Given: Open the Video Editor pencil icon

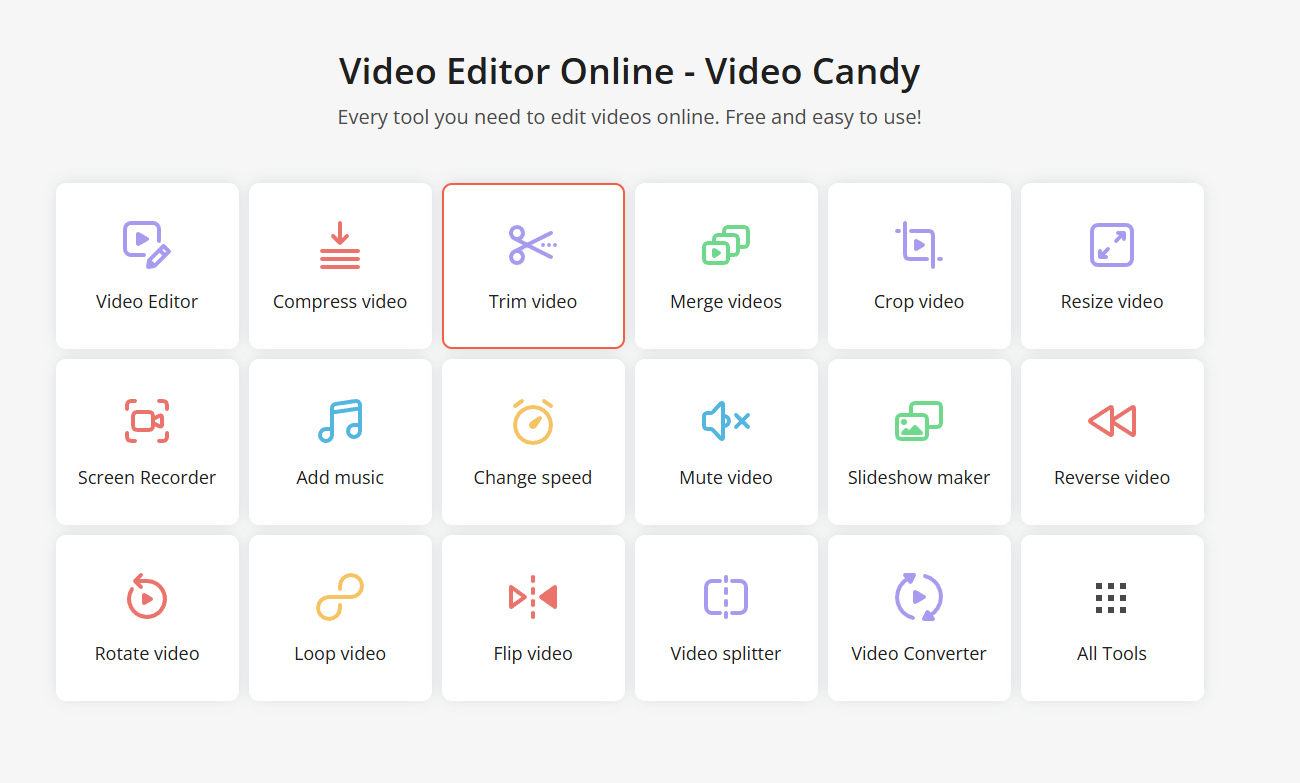Looking at the screenshot, I should pos(147,243).
